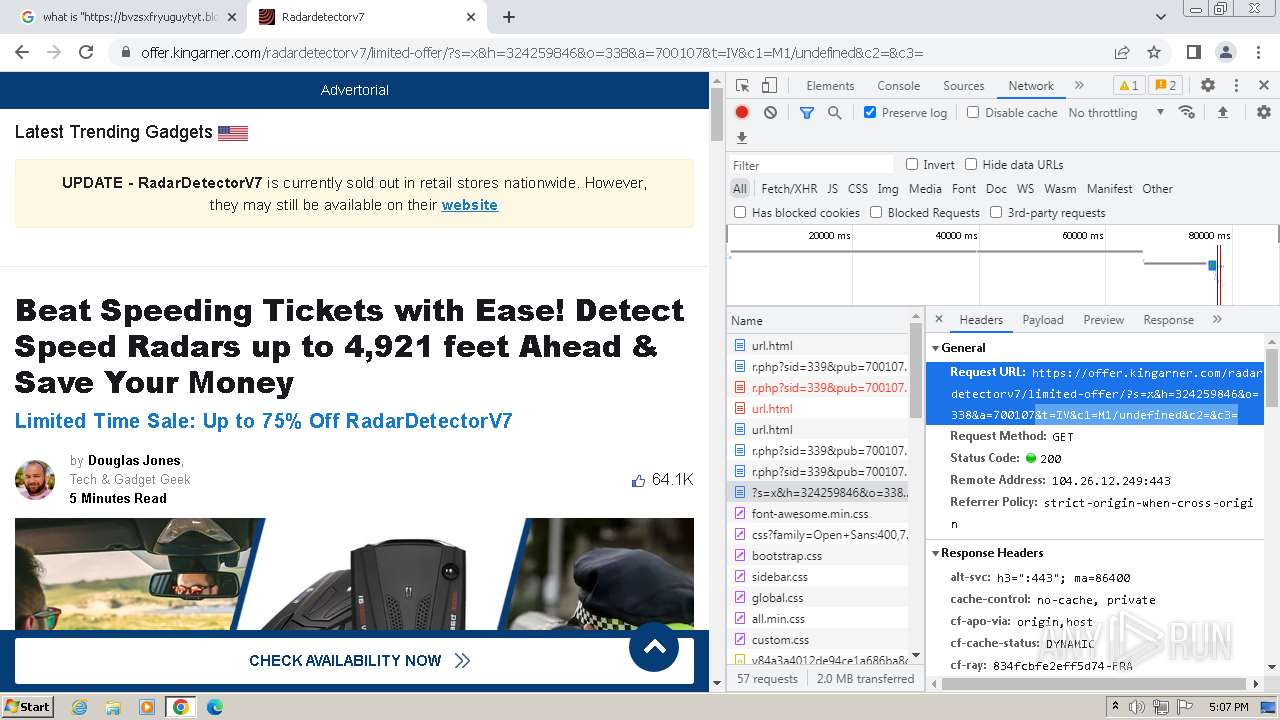Viewport: 1280px width, 720px height.
Task: Check the Invert filter option
Action: 912,164
